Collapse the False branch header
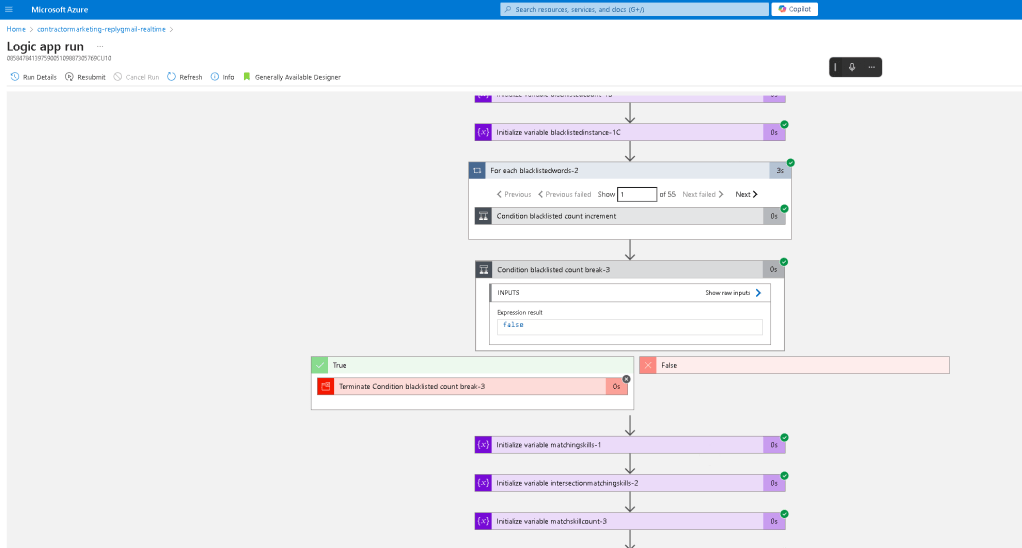 pos(794,365)
